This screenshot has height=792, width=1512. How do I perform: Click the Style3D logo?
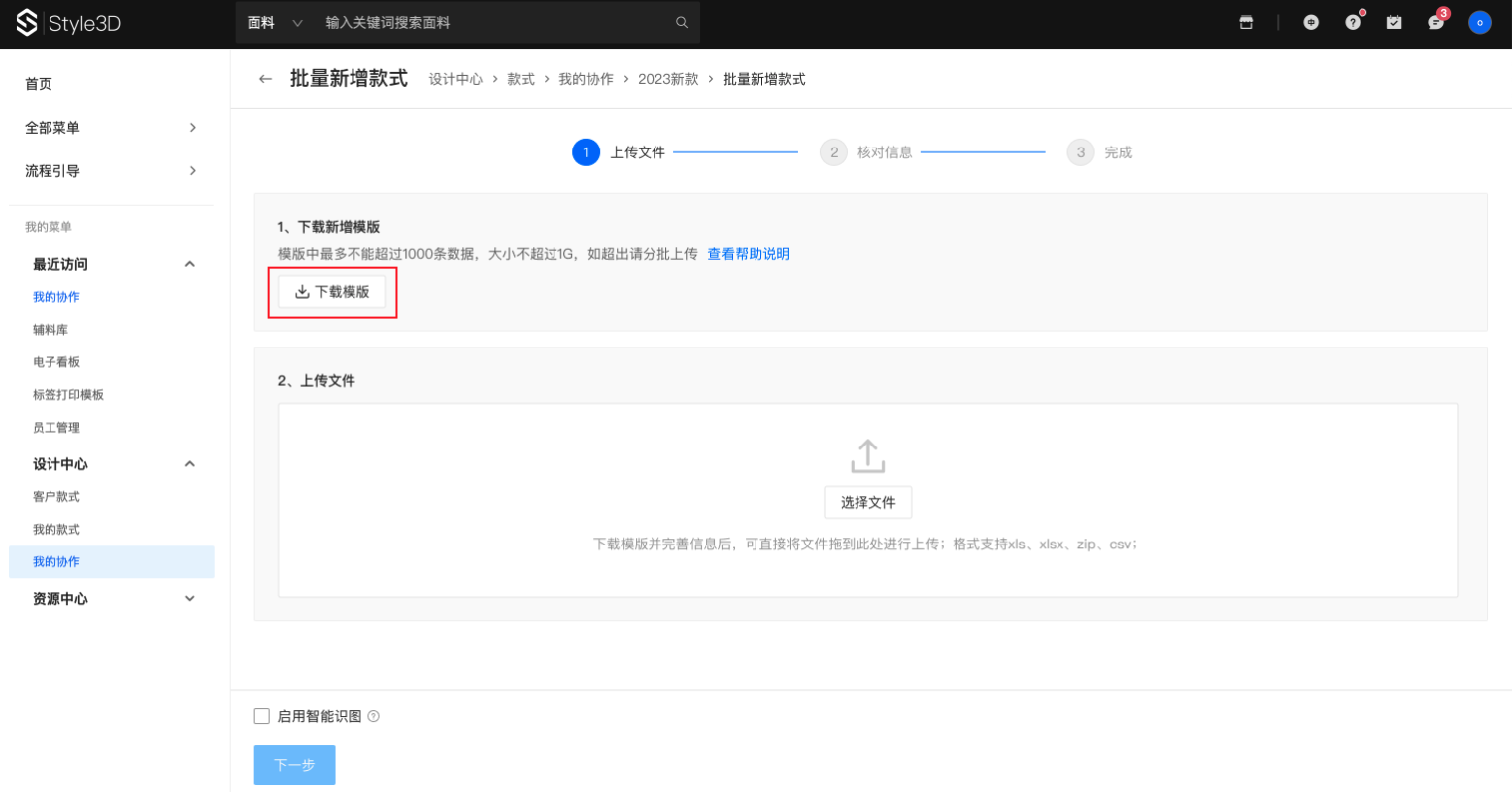click(68, 23)
